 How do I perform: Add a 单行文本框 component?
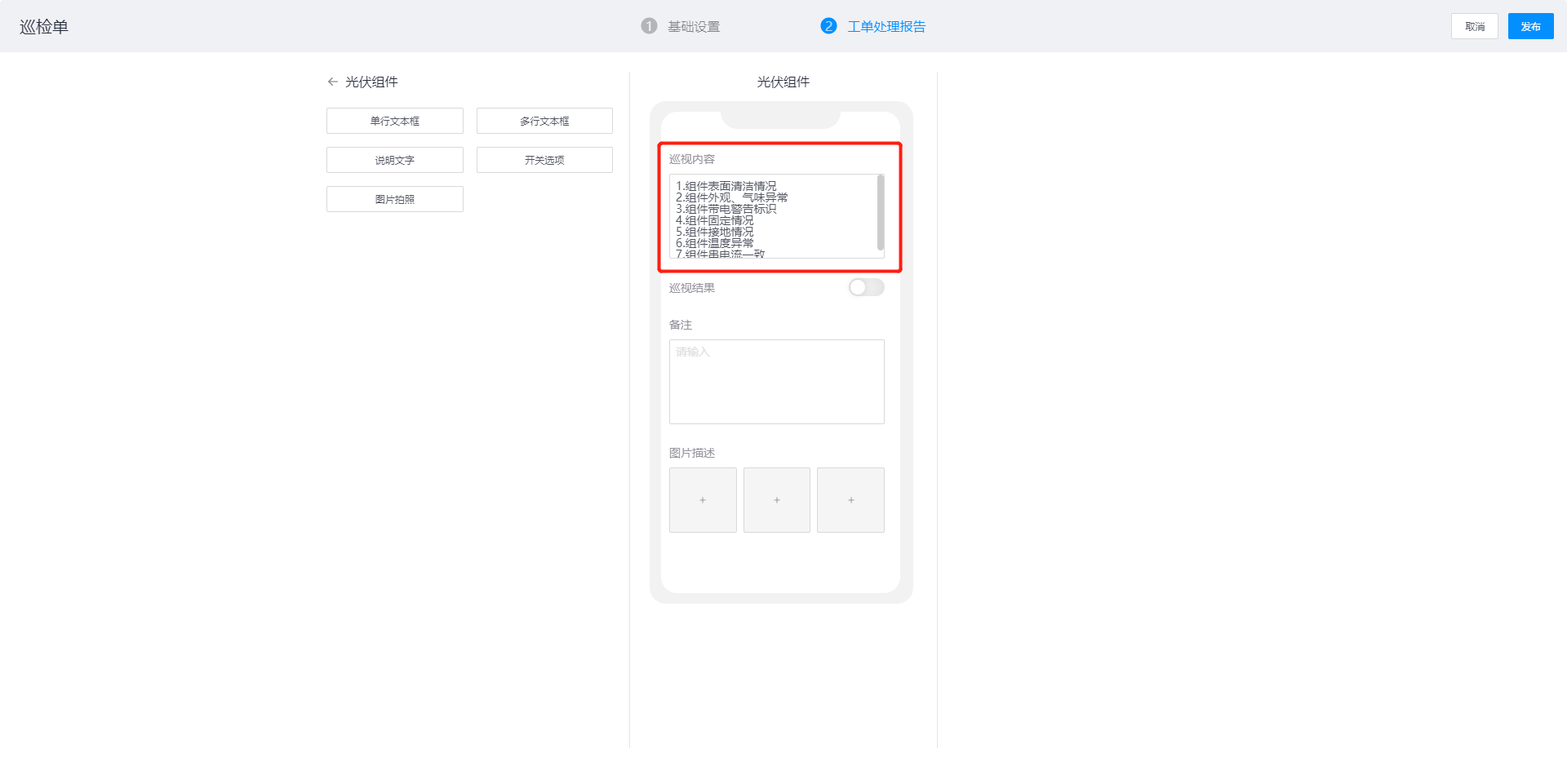click(395, 121)
